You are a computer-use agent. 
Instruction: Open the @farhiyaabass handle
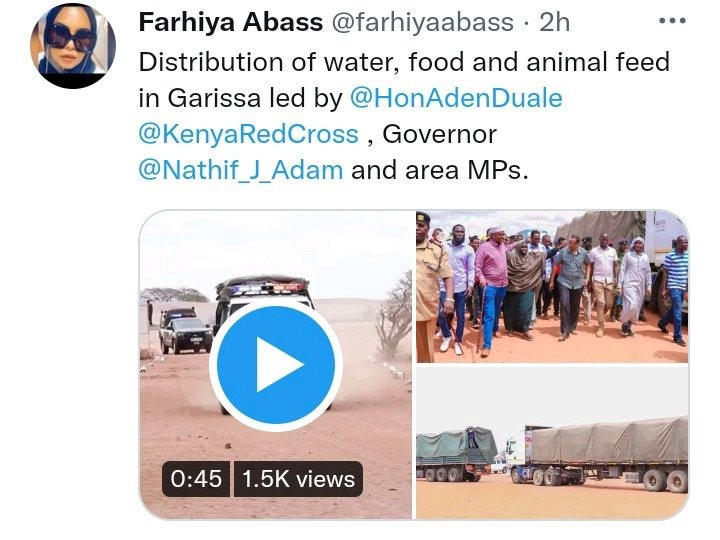click(x=422, y=22)
